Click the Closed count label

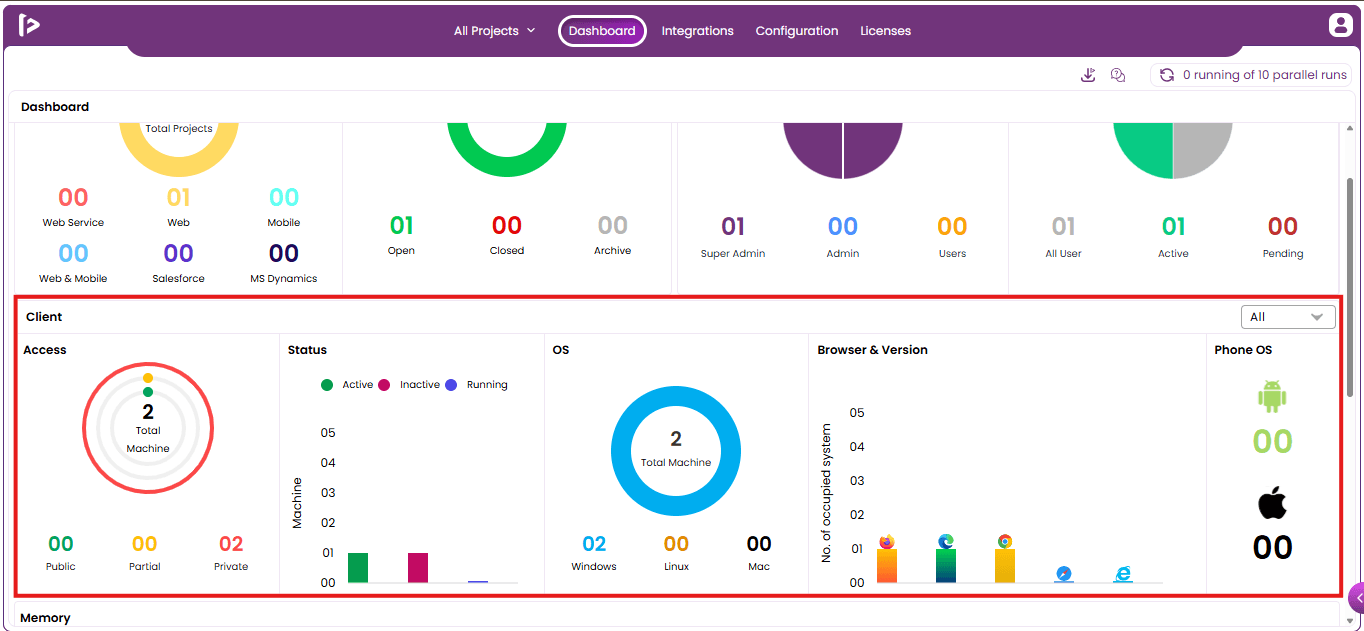(507, 251)
